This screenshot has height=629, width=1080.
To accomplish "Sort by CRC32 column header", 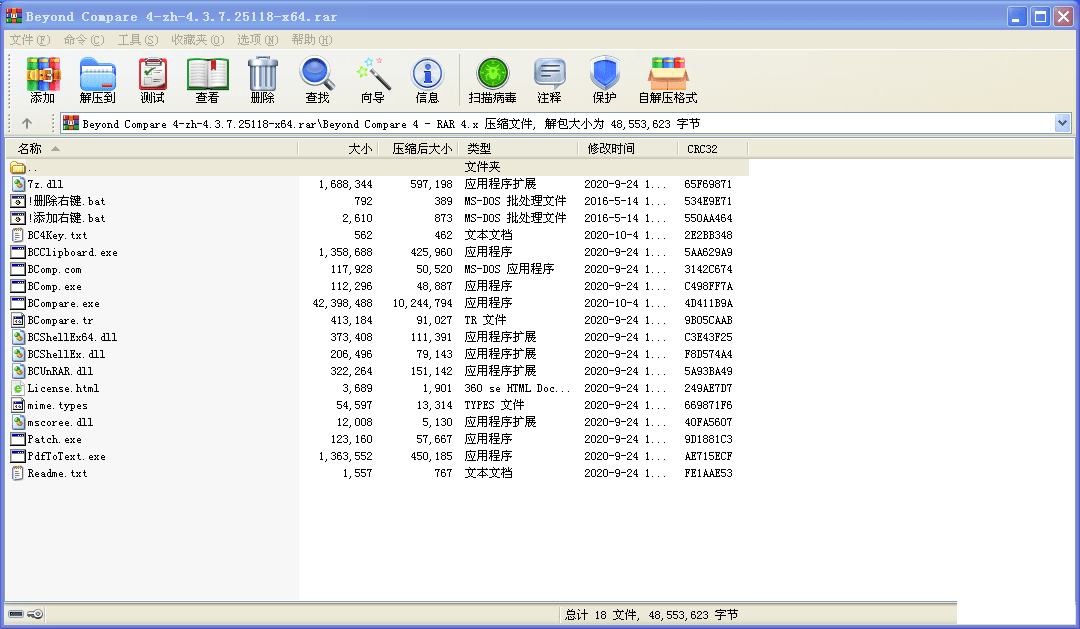I will pos(713,148).
